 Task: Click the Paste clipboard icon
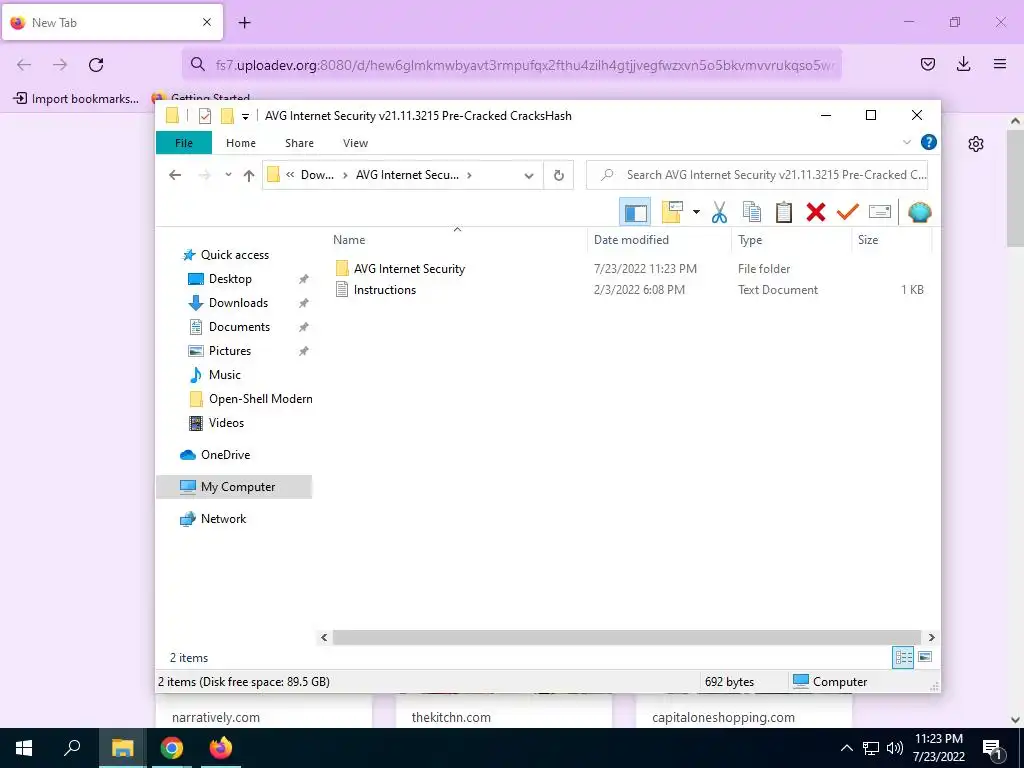[784, 212]
